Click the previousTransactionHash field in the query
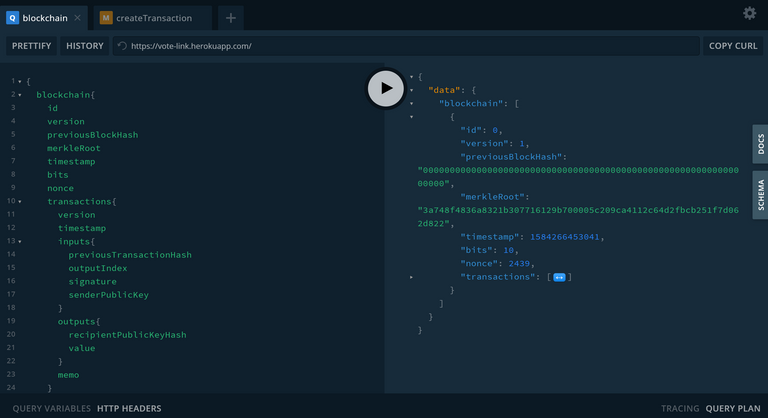Viewport: 768px width, 418px height. [x=130, y=255]
